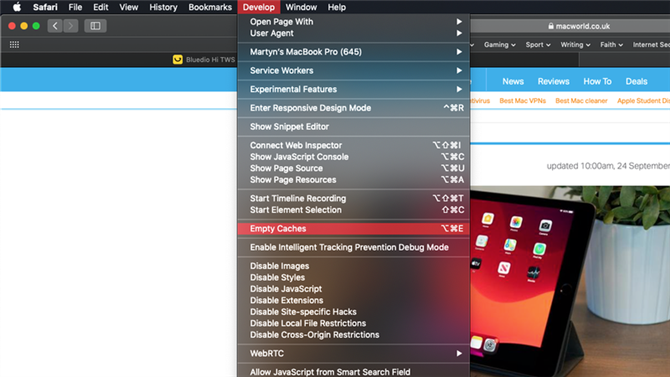Expand Open Page With submenu
670x377 pixels.
coord(354,22)
